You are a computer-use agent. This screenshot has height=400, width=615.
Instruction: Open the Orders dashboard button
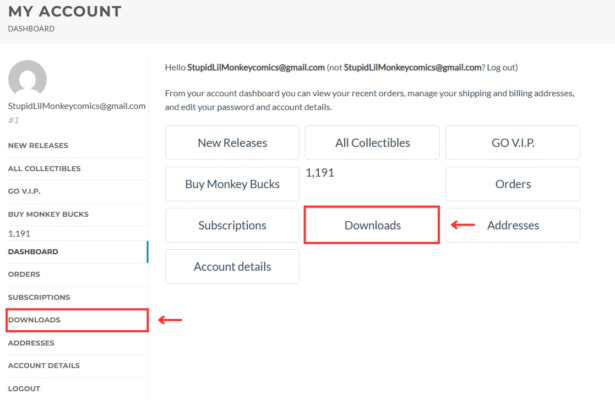[513, 184]
